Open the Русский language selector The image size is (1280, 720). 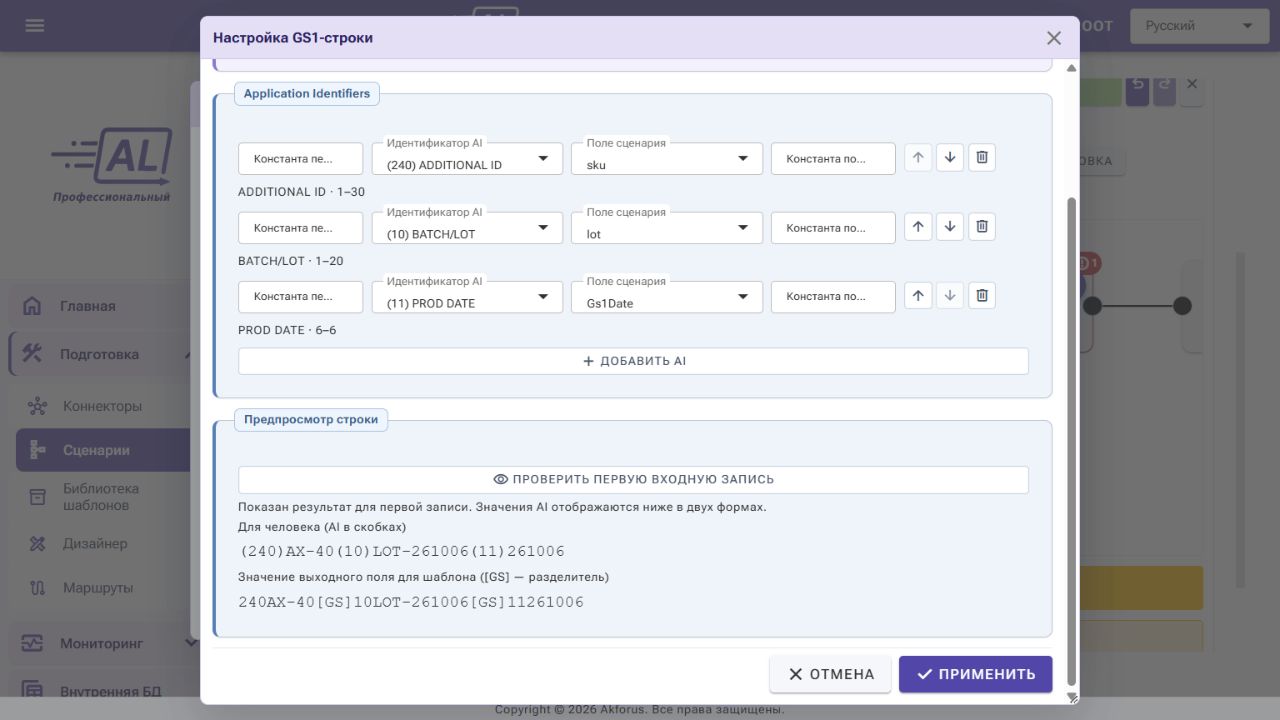(x=1199, y=26)
